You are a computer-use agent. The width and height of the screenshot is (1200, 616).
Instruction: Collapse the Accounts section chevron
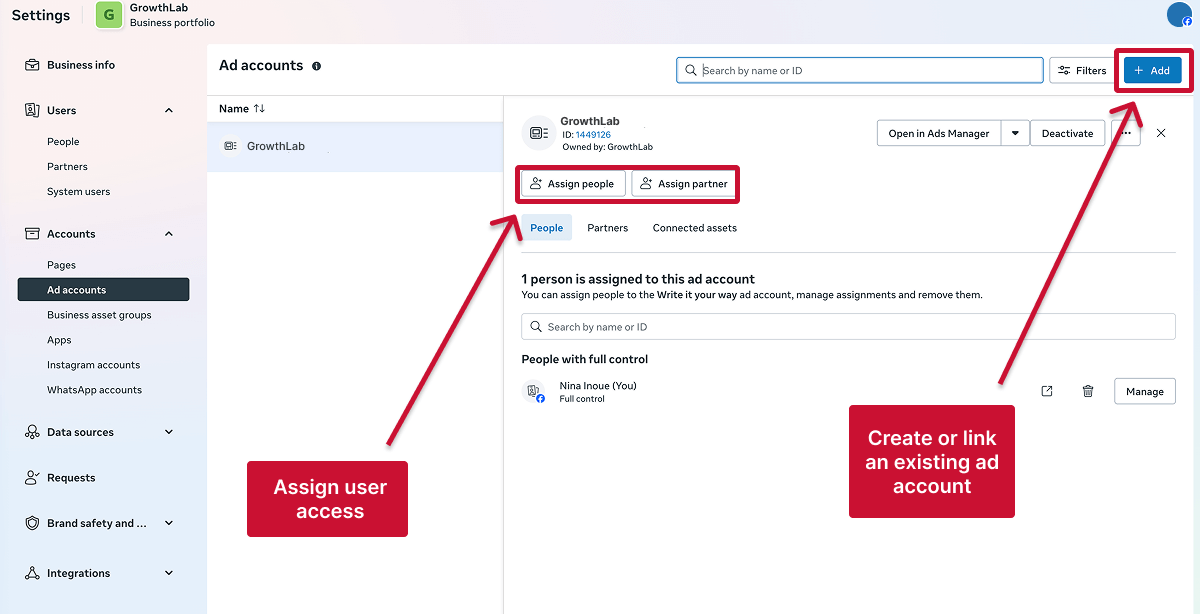(x=169, y=234)
